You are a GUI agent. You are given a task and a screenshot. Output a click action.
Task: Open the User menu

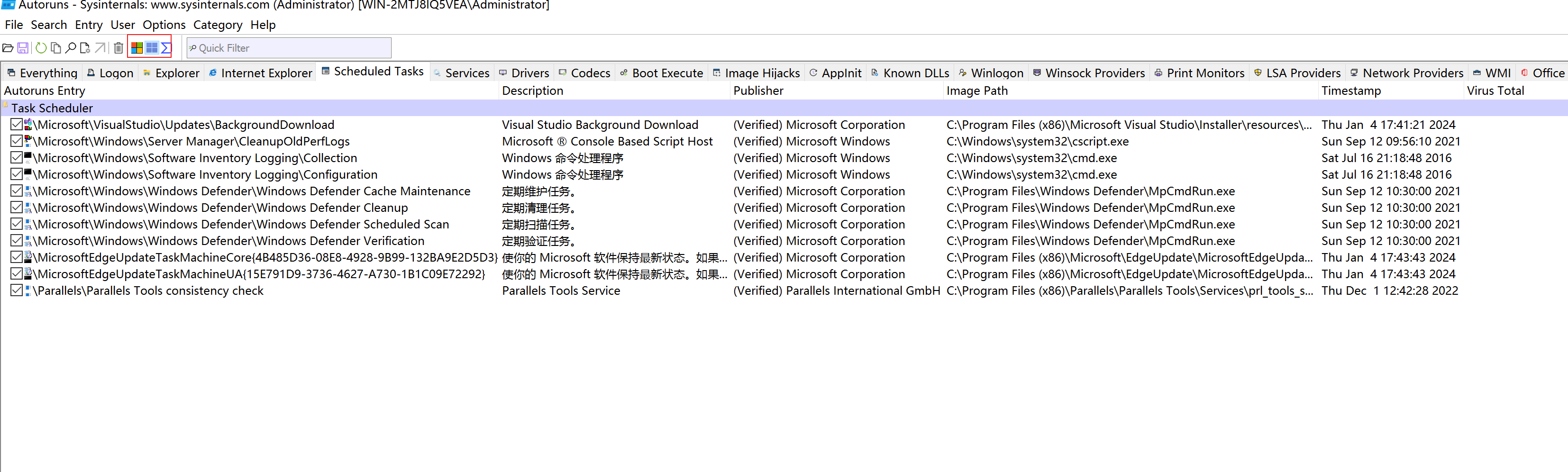coord(122,25)
